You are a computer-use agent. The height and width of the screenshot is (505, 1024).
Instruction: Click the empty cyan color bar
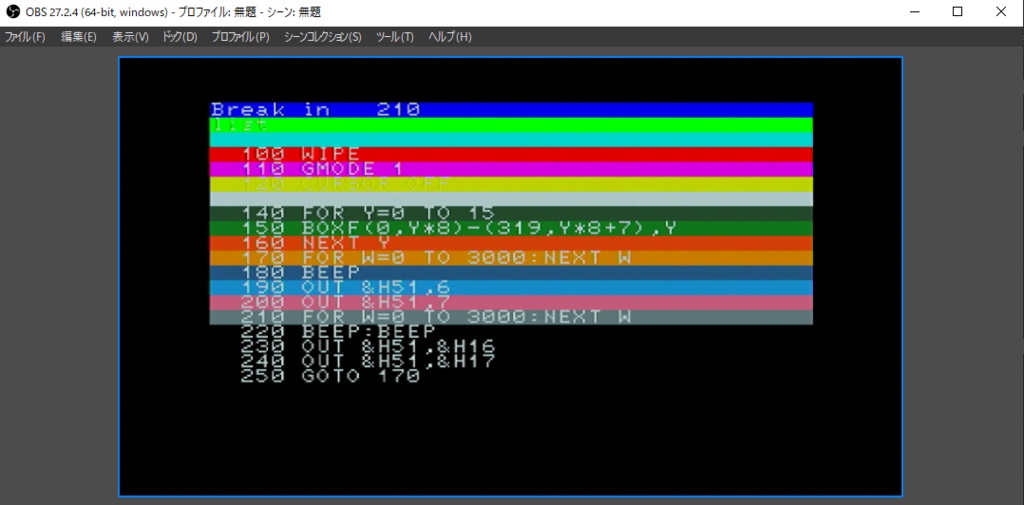pyautogui.click(x=511, y=139)
